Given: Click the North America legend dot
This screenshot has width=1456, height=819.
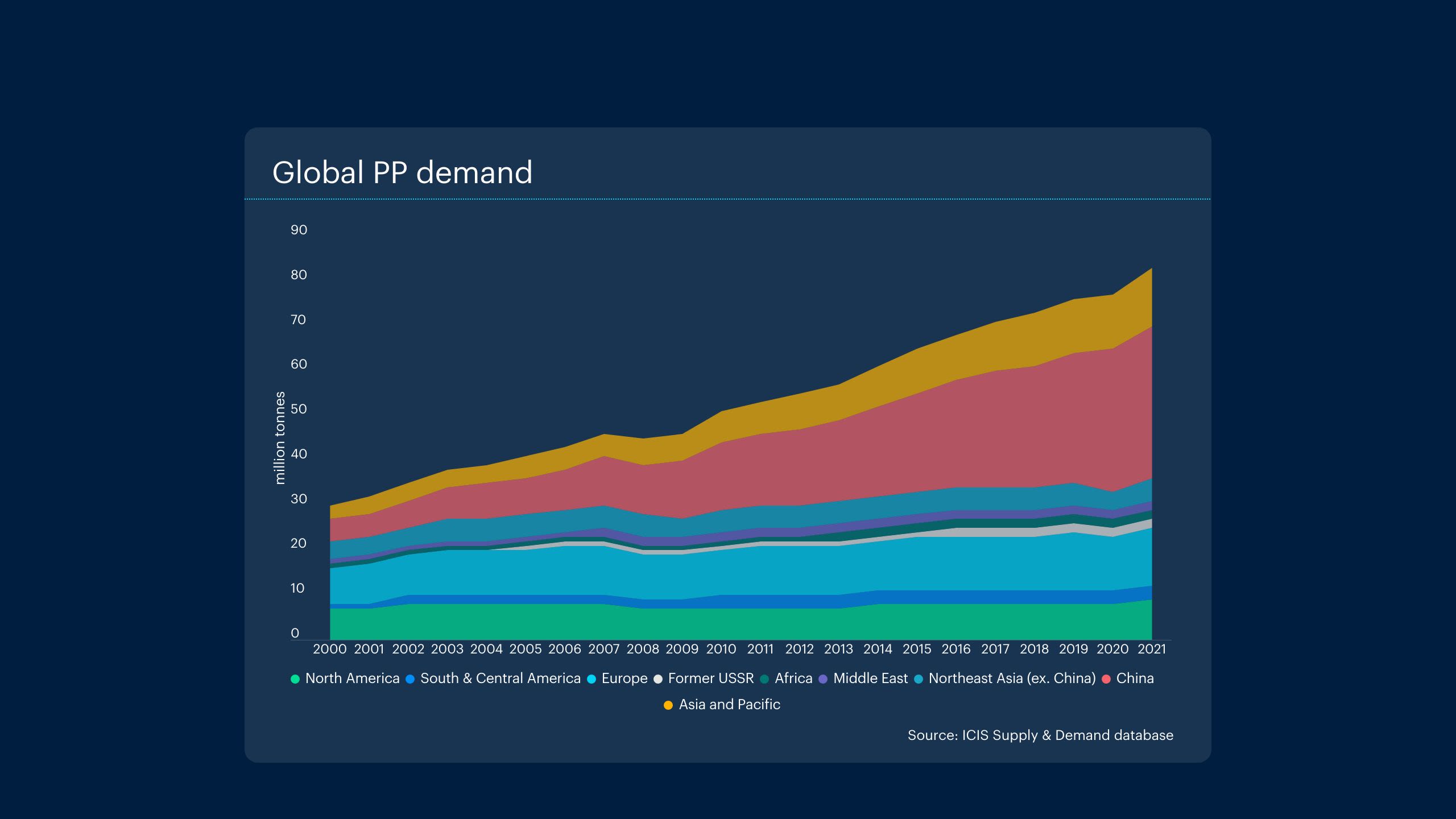Looking at the screenshot, I should click(295, 679).
